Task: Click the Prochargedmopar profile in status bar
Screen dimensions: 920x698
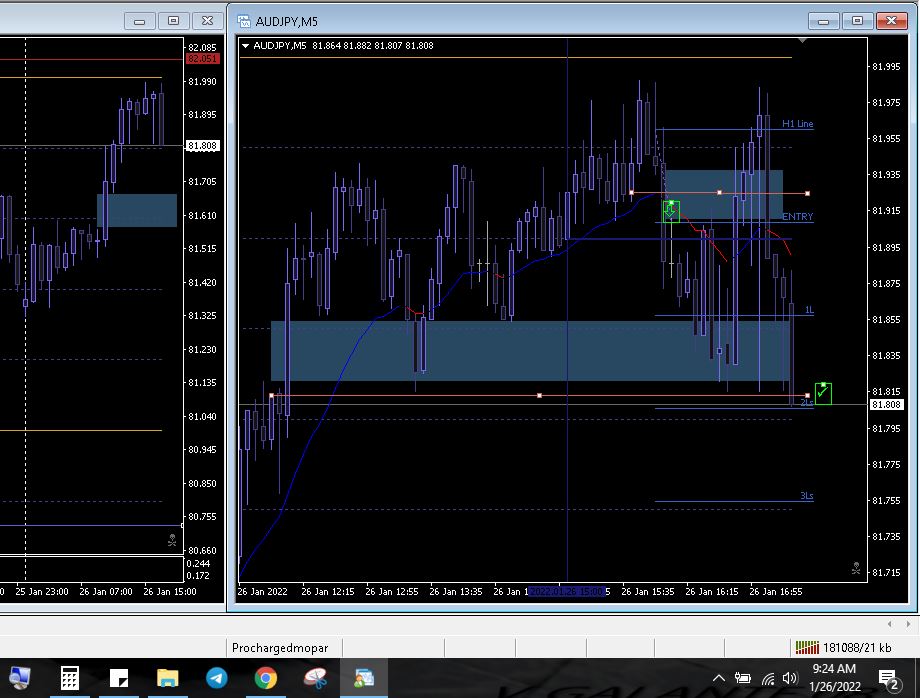Action: 280,647
